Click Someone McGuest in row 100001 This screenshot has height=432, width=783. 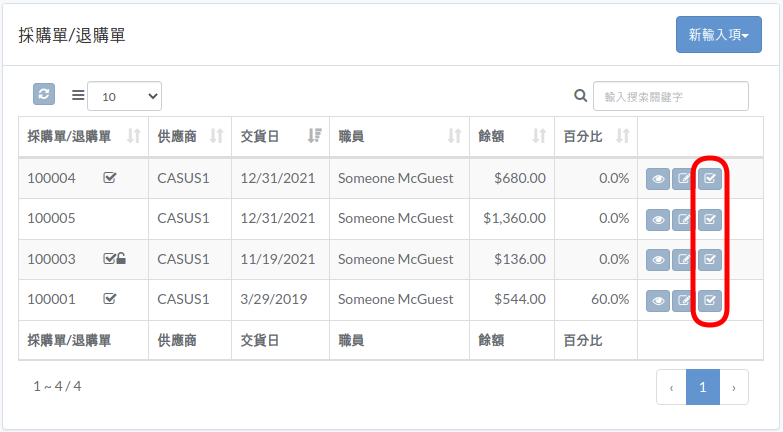tap(395, 299)
